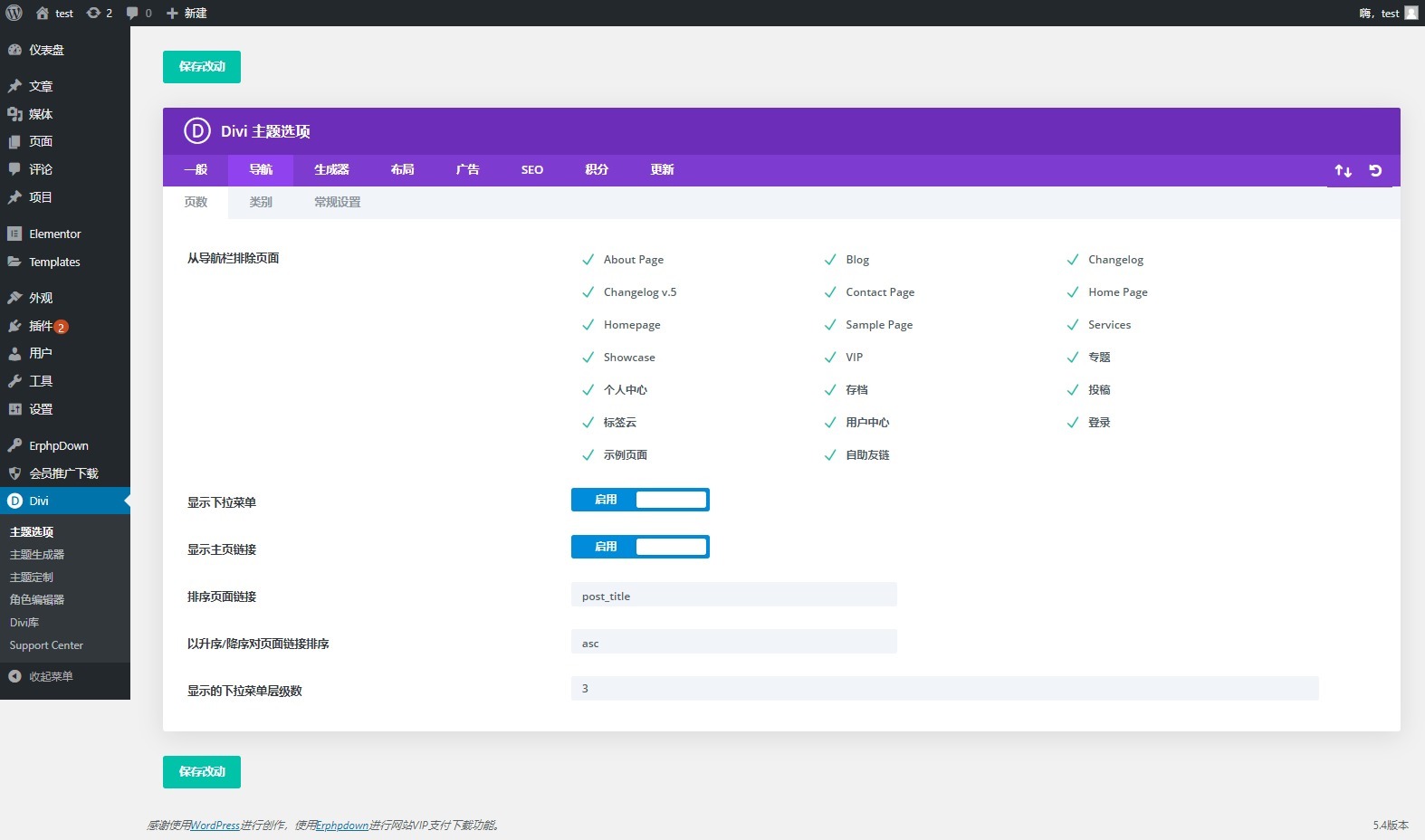Click the 媒体 media icon in sidebar
The height and width of the screenshot is (840, 1425).
coord(14,114)
